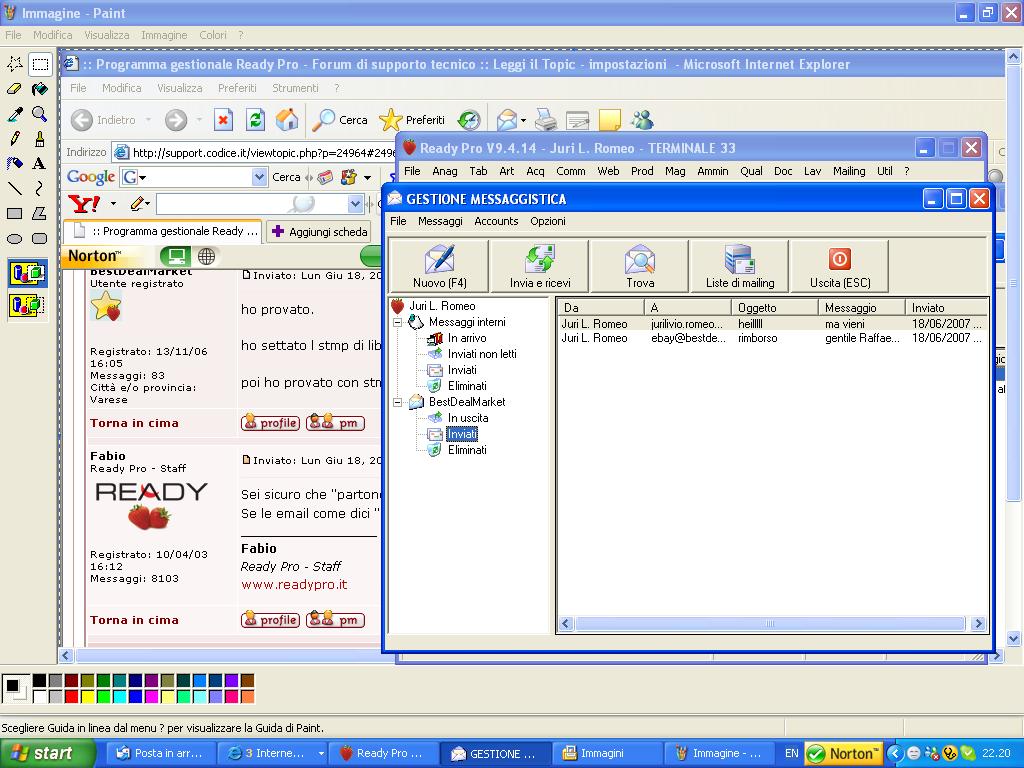Select the message with subject rimborso
This screenshot has width=1024, height=768.
773,338
